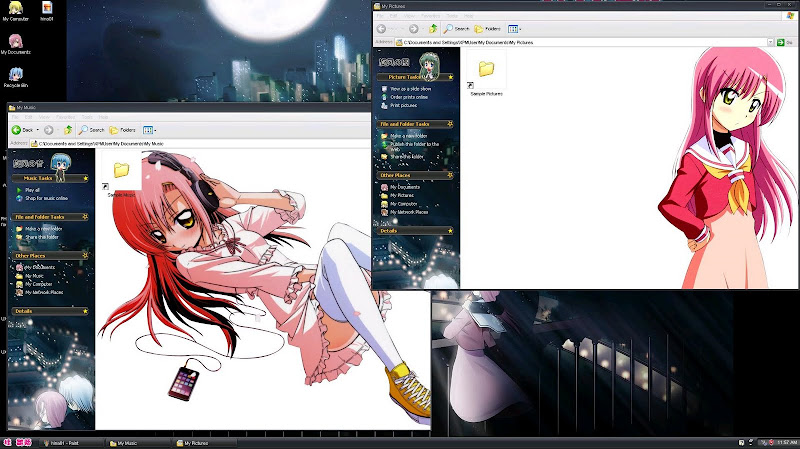This screenshot has width=800, height=449.
Task: Click Up folder icon in My Music toolbar
Action: pos(68,130)
